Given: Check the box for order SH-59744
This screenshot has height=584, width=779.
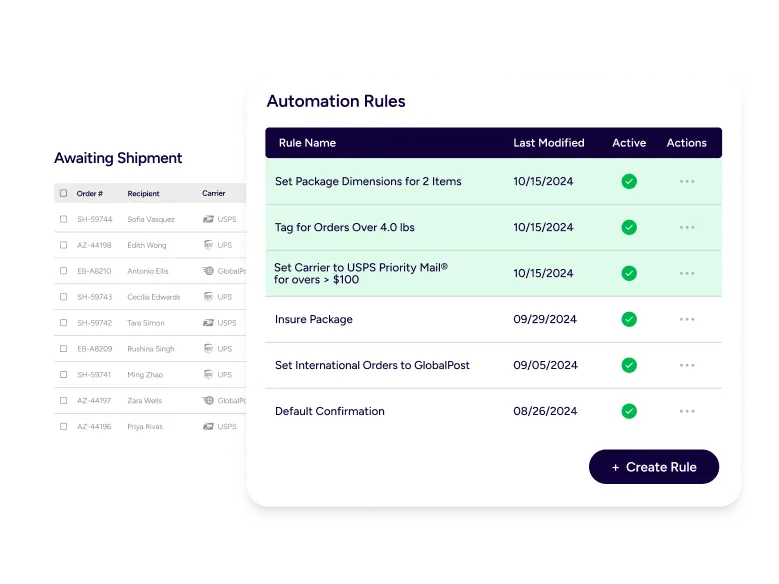Looking at the screenshot, I should point(64,219).
